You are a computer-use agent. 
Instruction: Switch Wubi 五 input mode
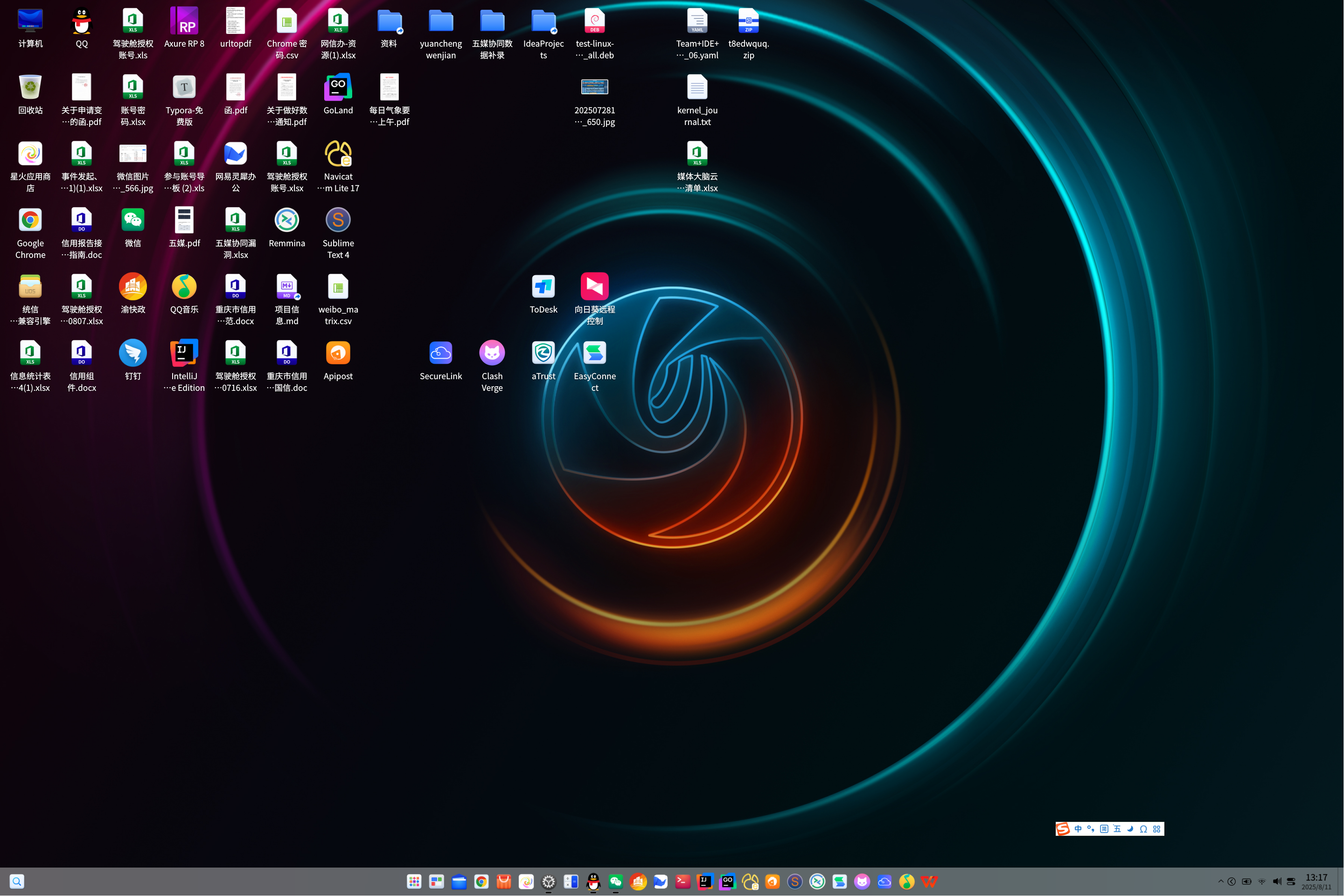1117,828
